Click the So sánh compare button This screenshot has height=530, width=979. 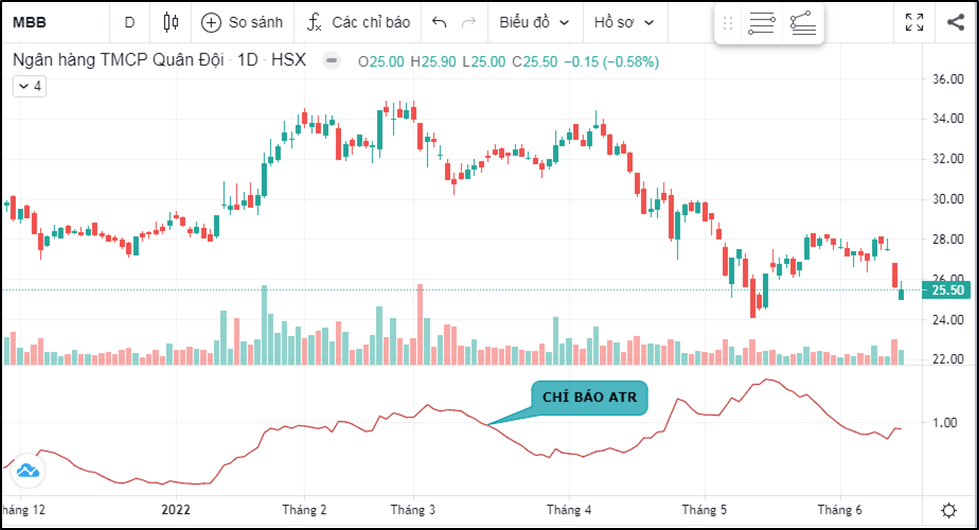pos(242,22)
